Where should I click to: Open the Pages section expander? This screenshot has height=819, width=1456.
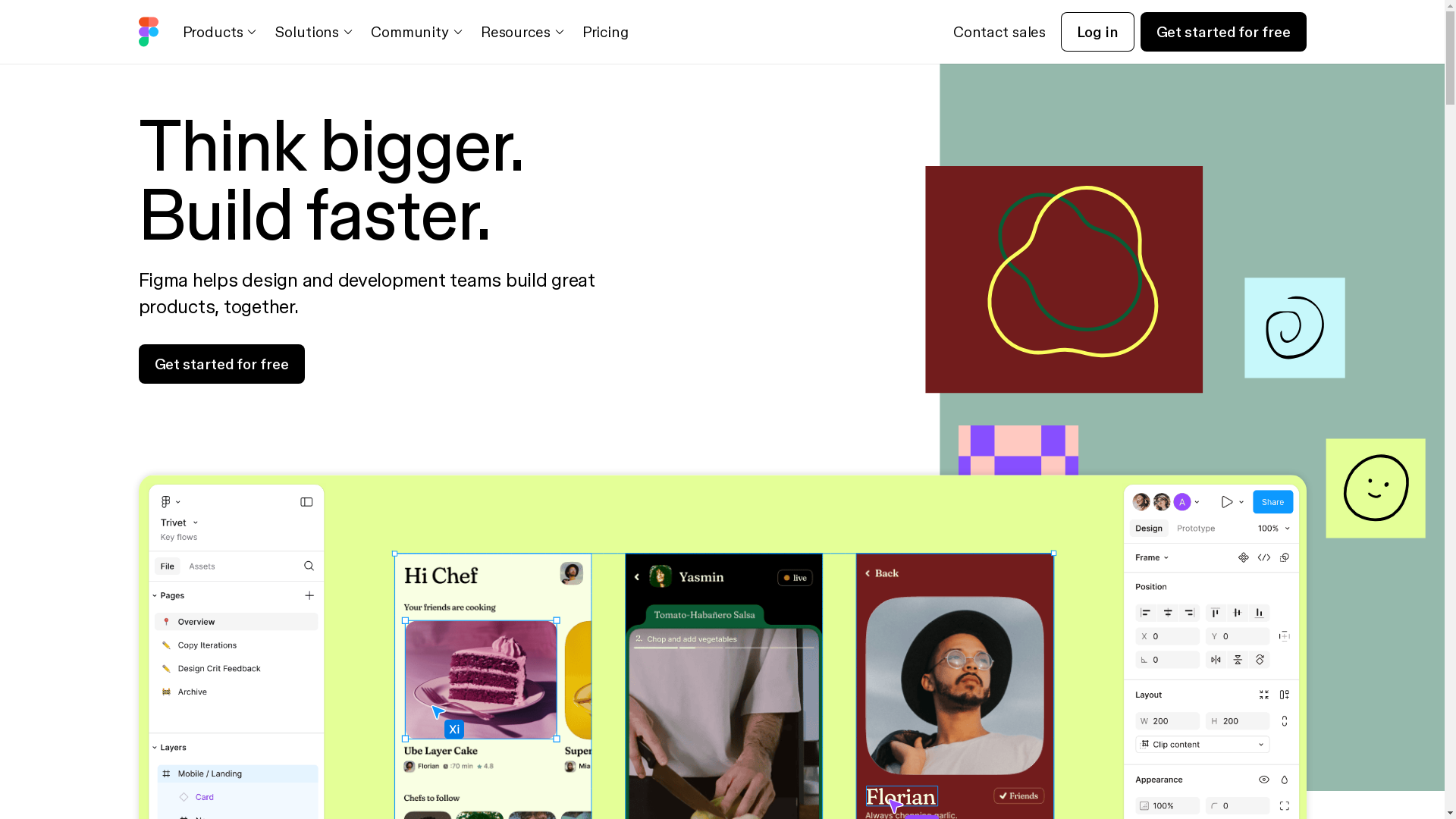tap(155, 595)
